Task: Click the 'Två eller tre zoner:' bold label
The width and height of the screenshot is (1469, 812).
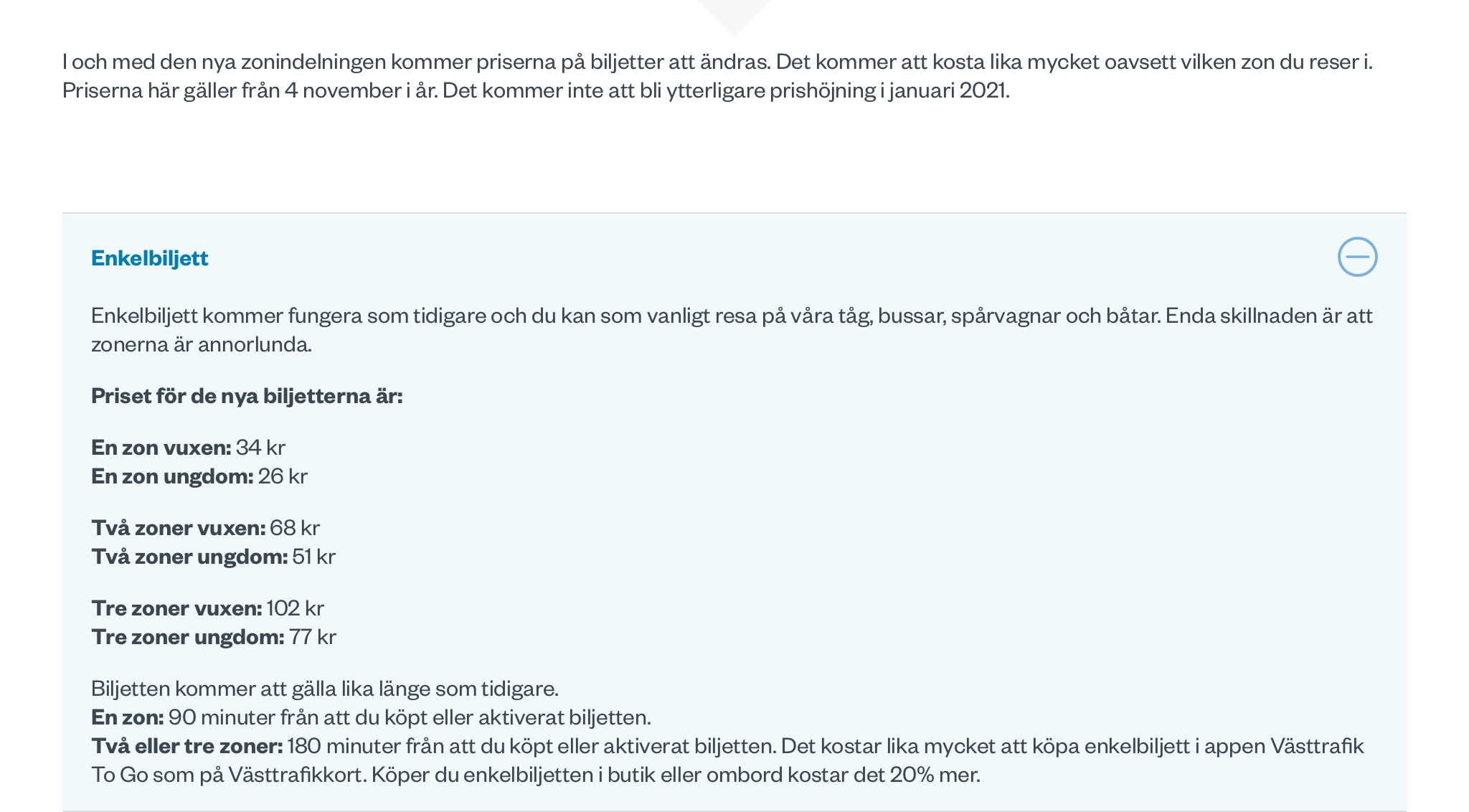Action: pos(187,746)
